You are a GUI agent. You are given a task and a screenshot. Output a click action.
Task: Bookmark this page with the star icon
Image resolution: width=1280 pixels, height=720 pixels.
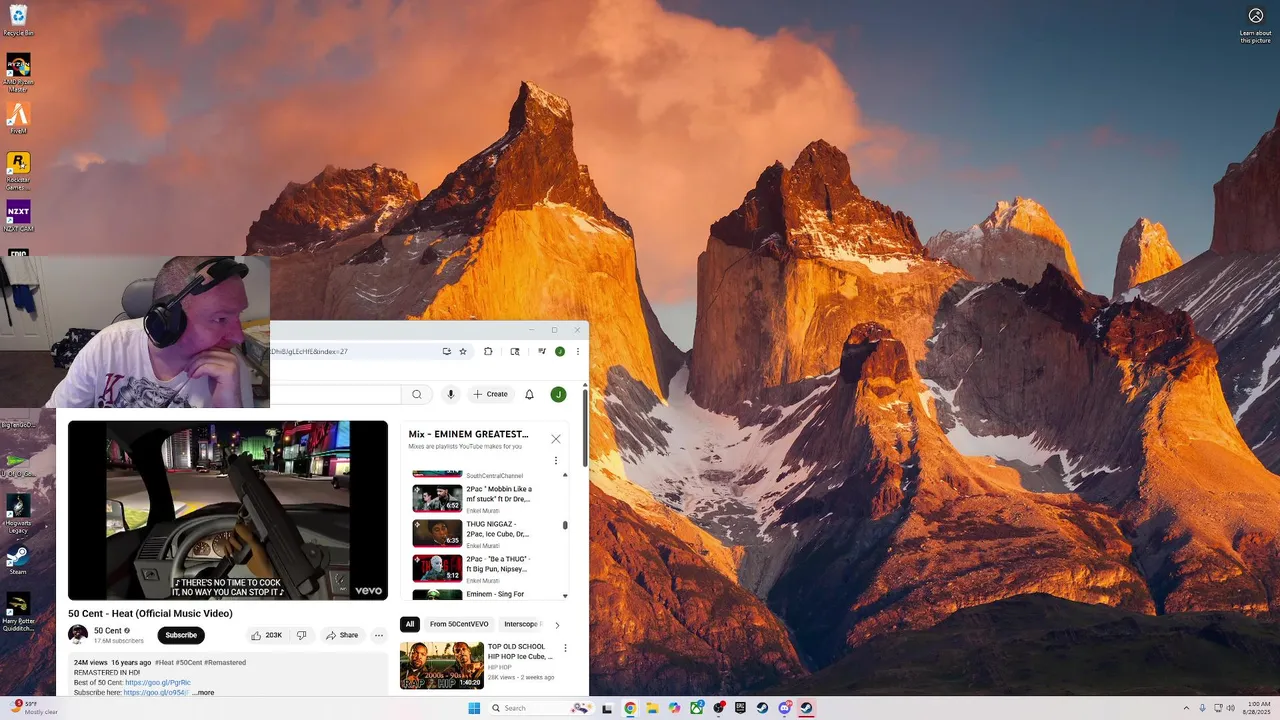point(463,351)
